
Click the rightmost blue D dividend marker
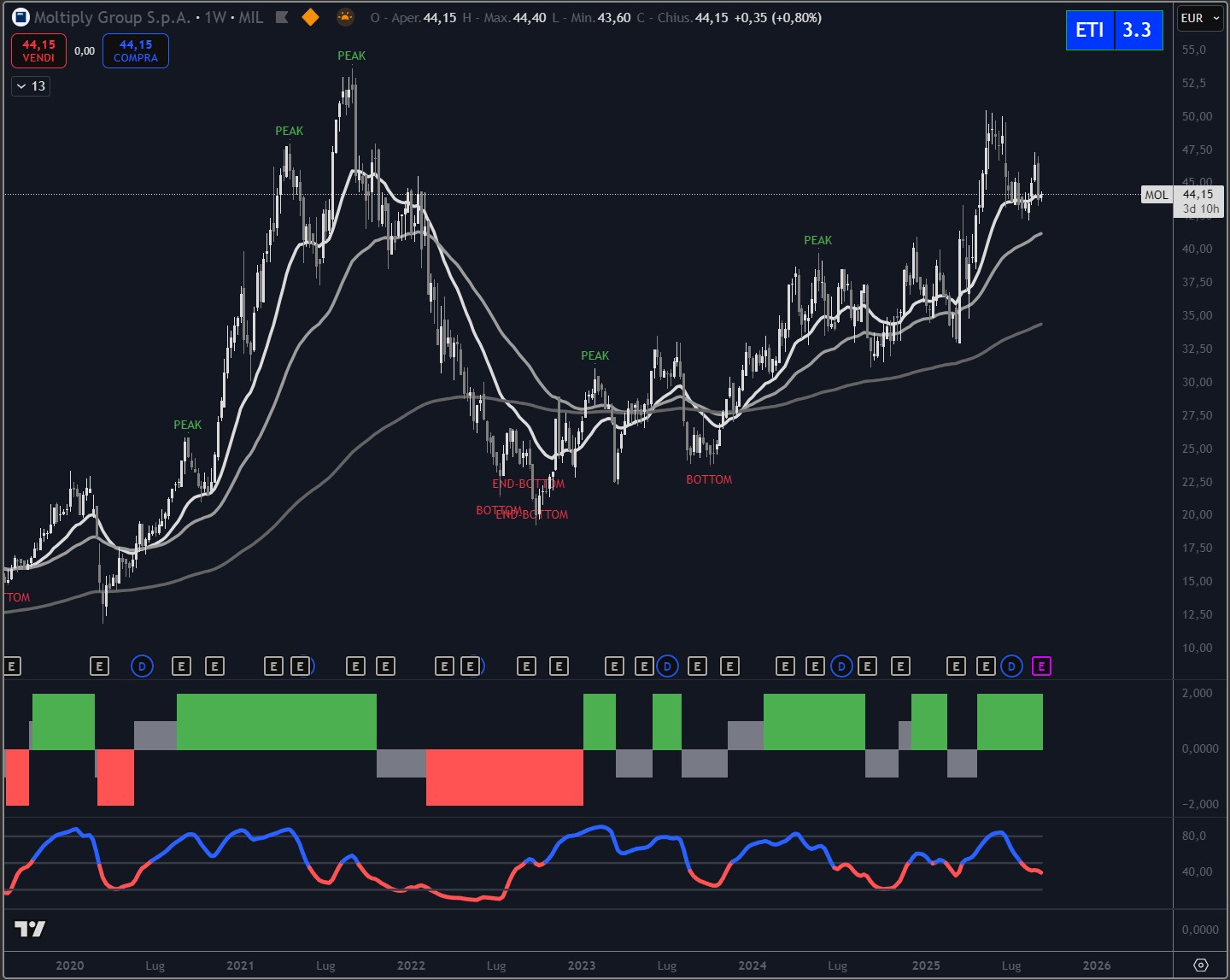(1011, 666)
